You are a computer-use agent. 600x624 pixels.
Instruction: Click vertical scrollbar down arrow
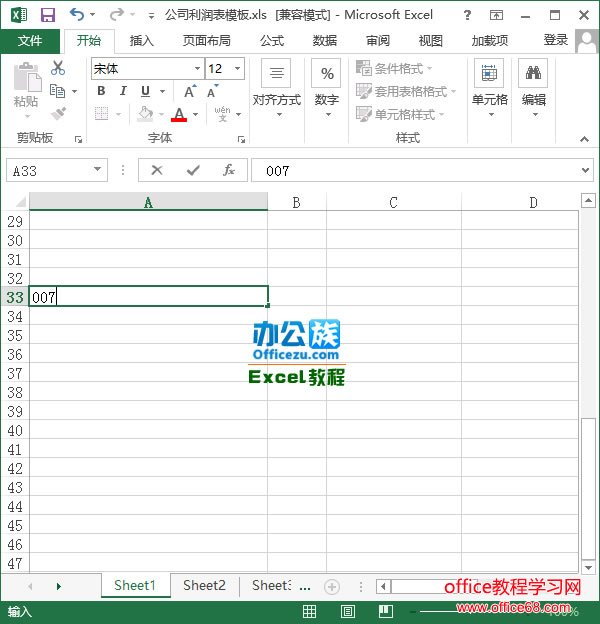point(588,567)
